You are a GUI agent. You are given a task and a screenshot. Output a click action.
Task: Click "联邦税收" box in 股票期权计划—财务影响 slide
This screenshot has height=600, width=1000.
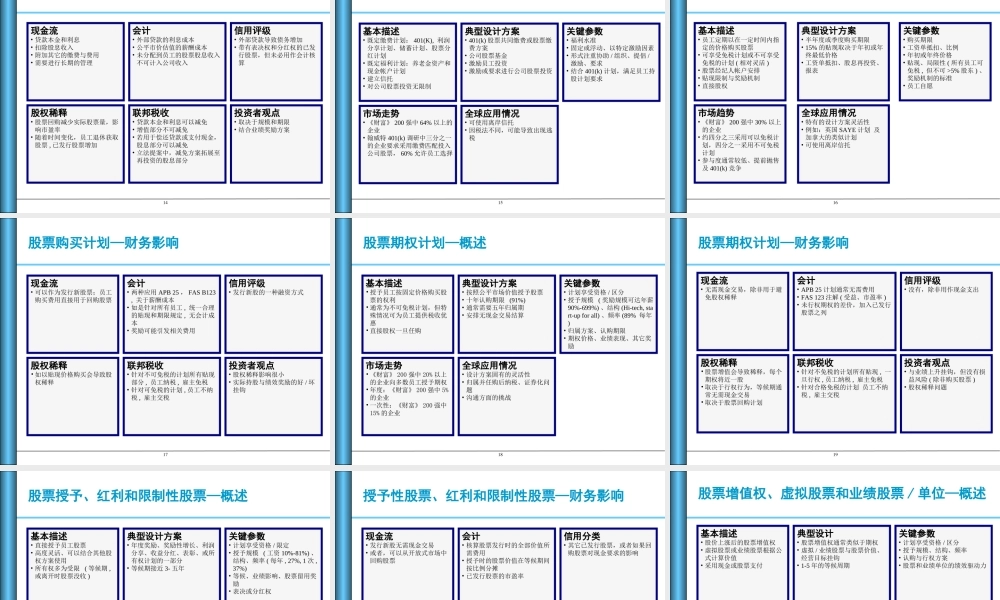(844, 393)
